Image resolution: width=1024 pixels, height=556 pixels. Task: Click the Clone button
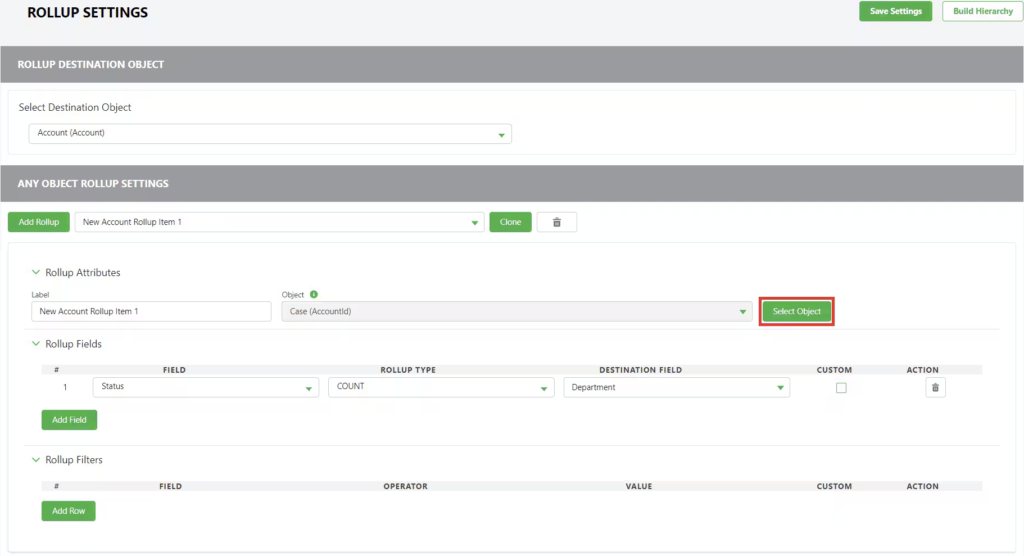click(x=510, y=222)
